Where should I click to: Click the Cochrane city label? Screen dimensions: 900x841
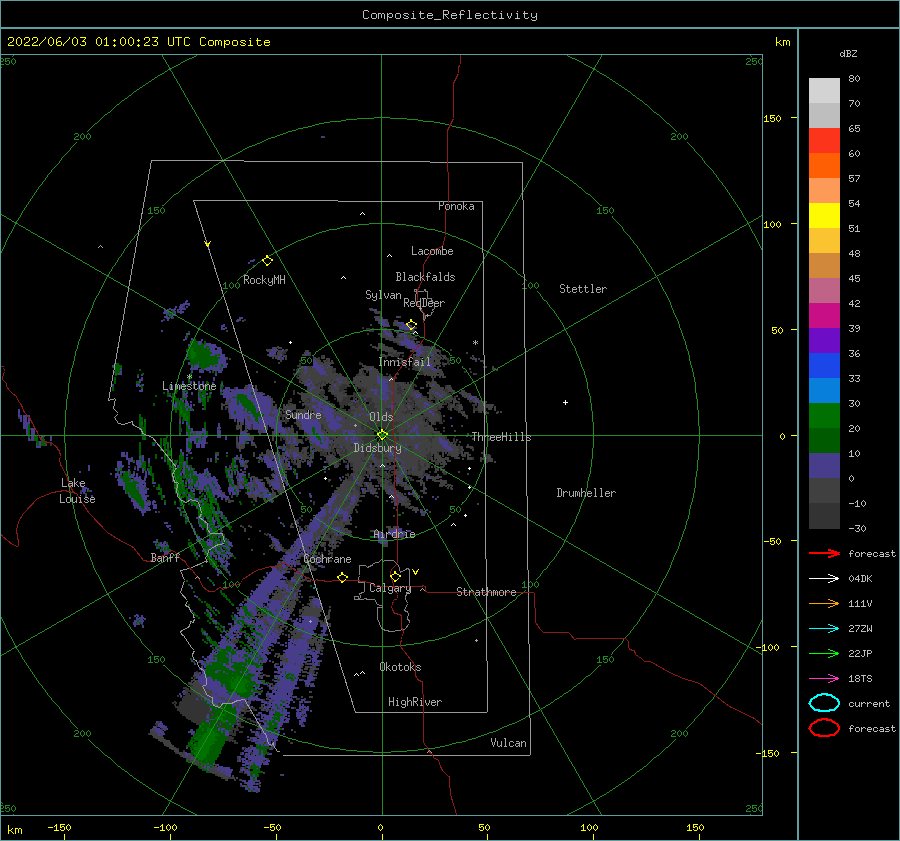pos(327,559)
